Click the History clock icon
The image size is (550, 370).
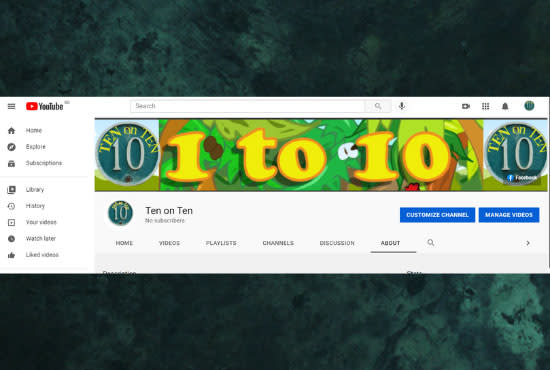[x=11, y=206]
